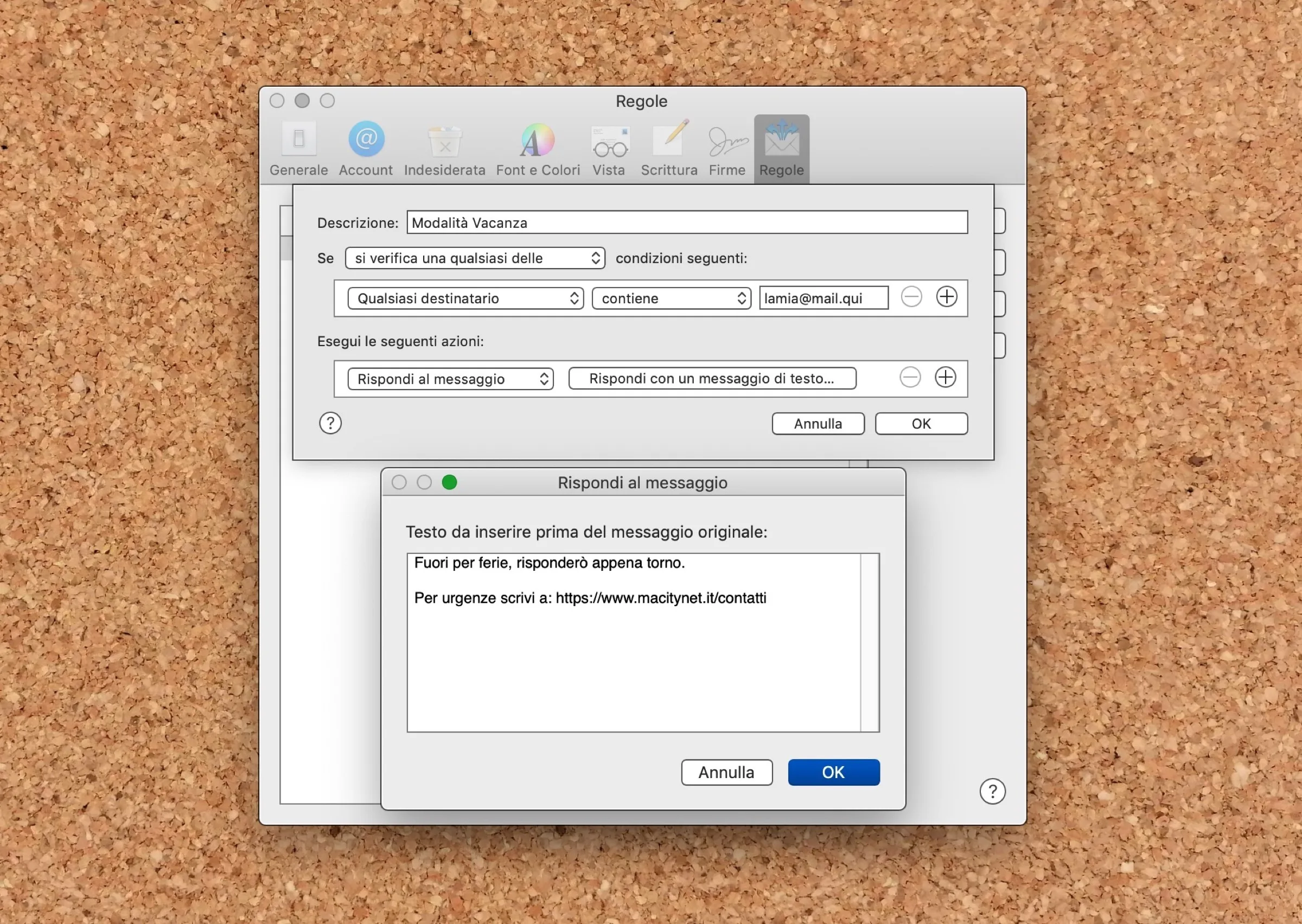
Task: Remove the action row with minus
Action: coord(910,378)
